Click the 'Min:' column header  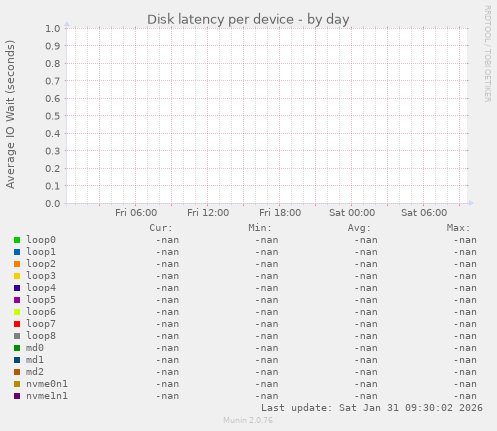click(260, 228)
